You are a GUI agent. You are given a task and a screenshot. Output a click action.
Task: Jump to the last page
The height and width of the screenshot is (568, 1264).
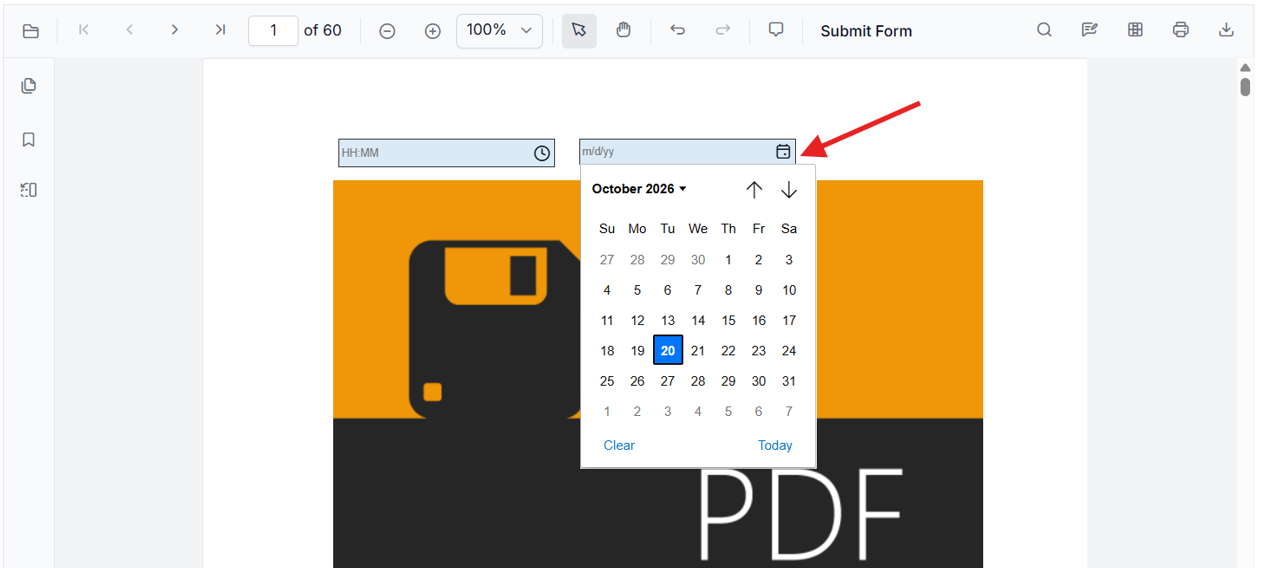click(x=220, y=30)
